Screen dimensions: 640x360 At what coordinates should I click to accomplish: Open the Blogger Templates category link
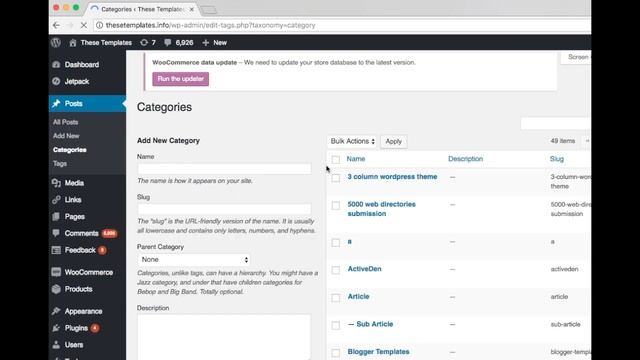378,352
